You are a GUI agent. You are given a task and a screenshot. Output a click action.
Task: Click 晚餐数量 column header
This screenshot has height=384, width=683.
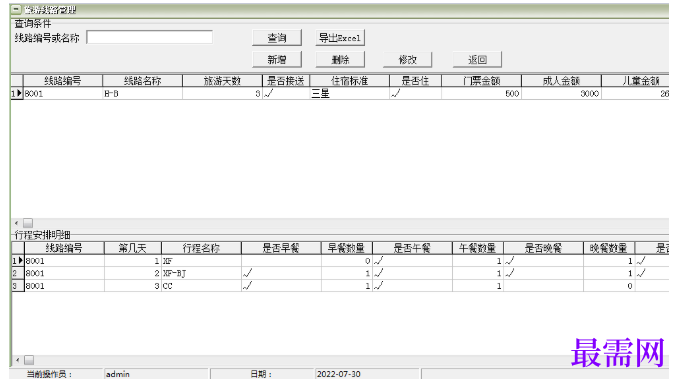pyautogui.click(x=609, y=248)
